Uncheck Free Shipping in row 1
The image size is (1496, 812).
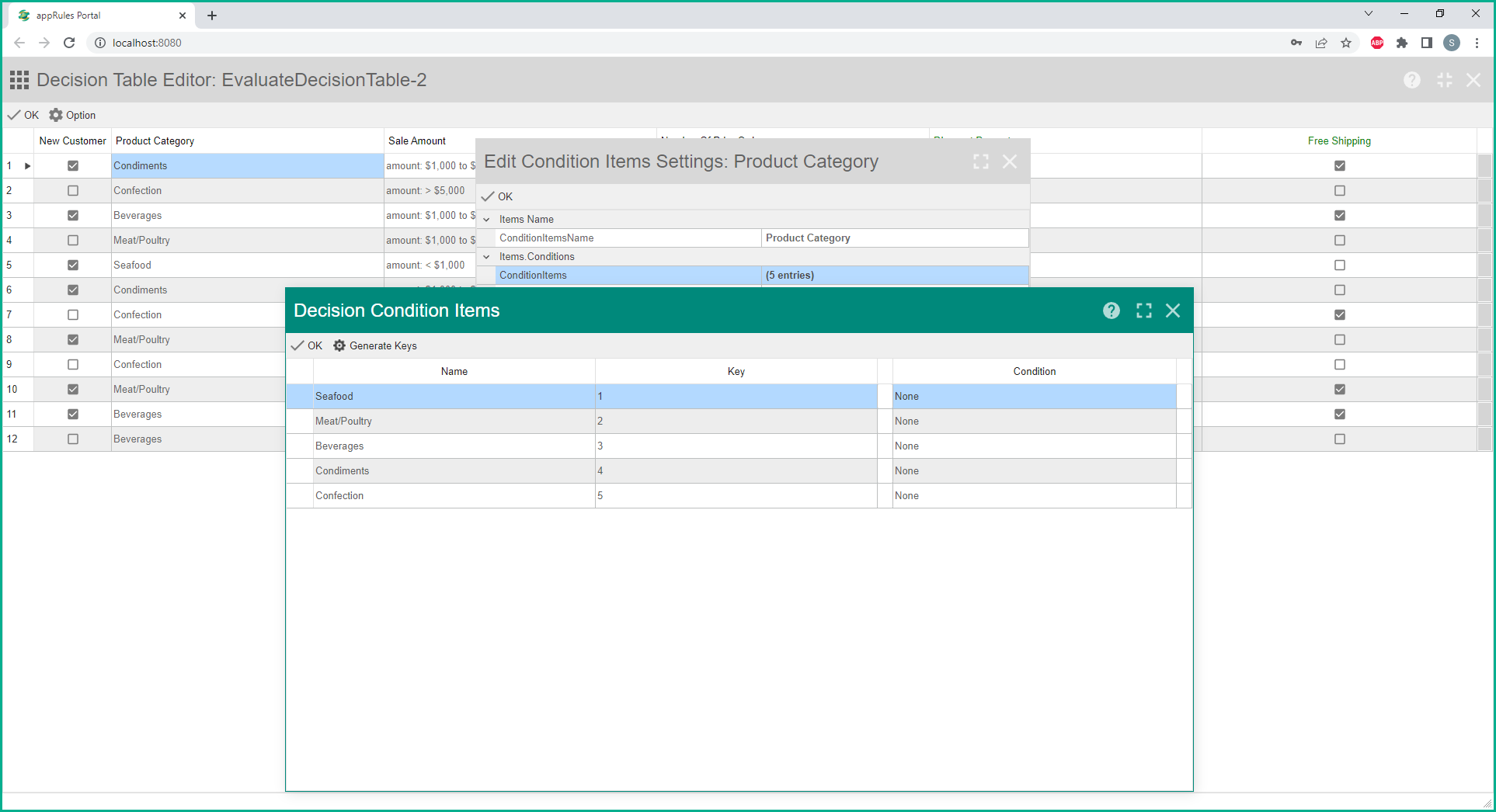[x=1340, y=165]
